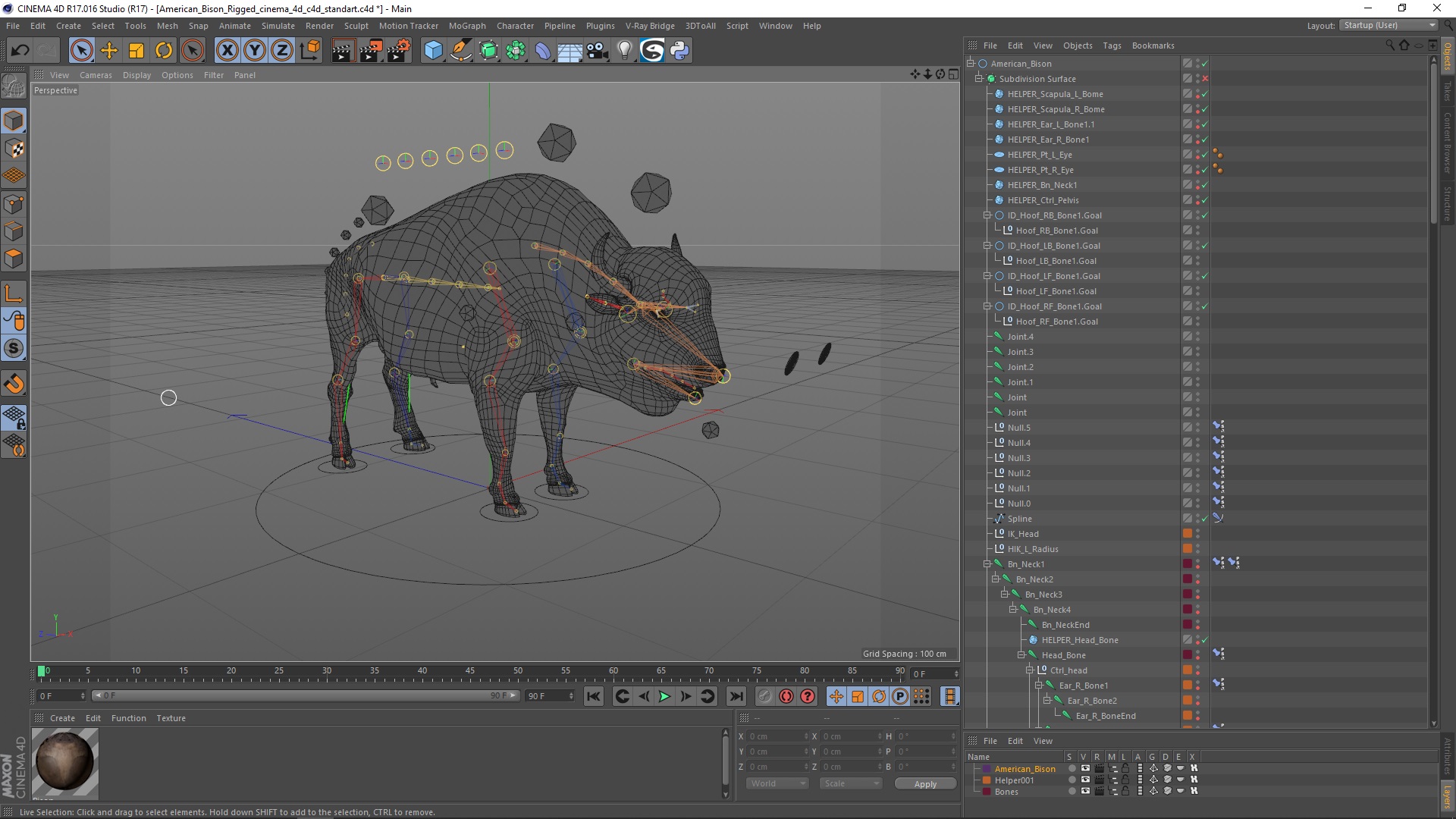
Task: Open the Content Browser side tab
Action: (1448, 143)
